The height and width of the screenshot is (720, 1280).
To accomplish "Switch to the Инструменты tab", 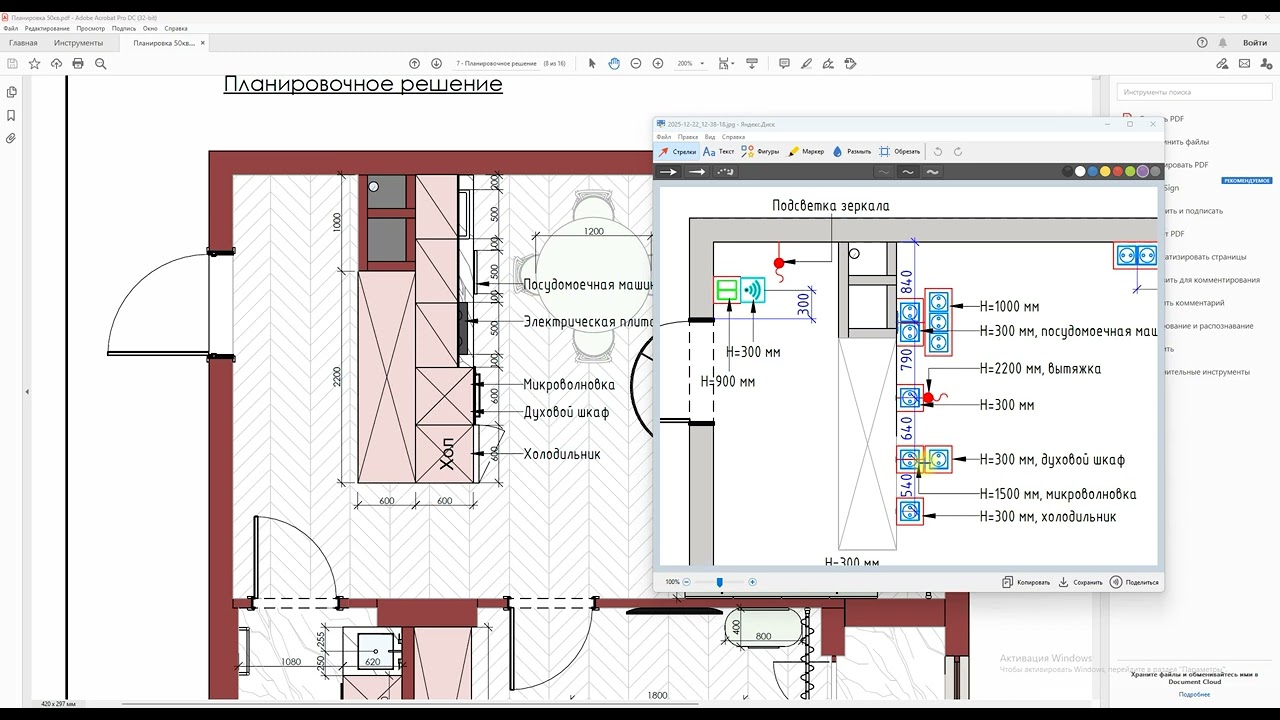I will pos(78,43).
